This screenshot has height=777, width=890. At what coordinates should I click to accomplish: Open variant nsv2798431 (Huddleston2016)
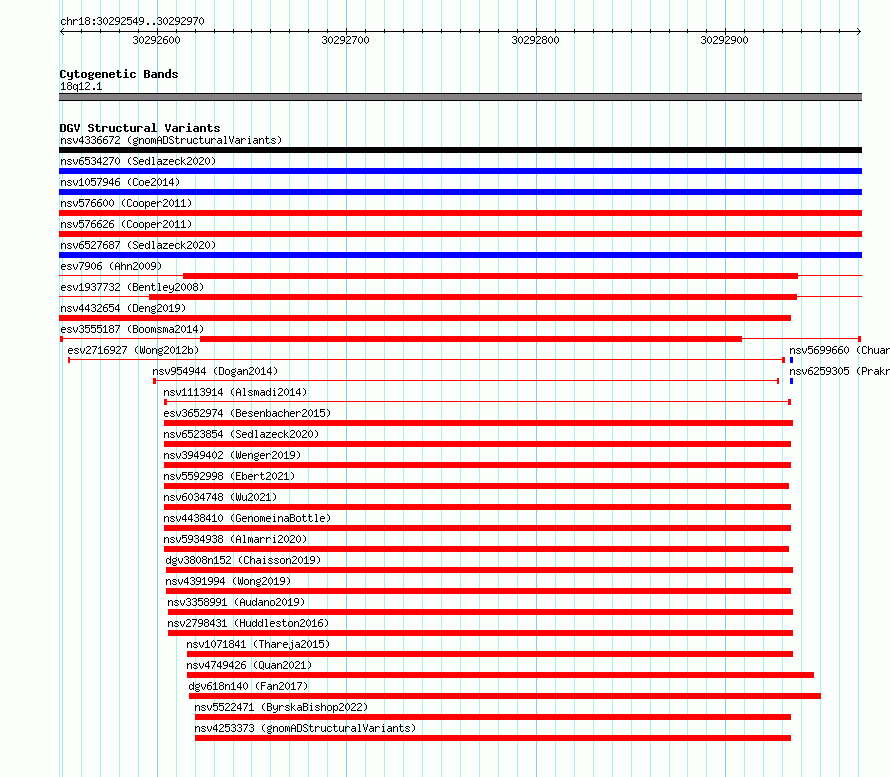tap(248, 623)
